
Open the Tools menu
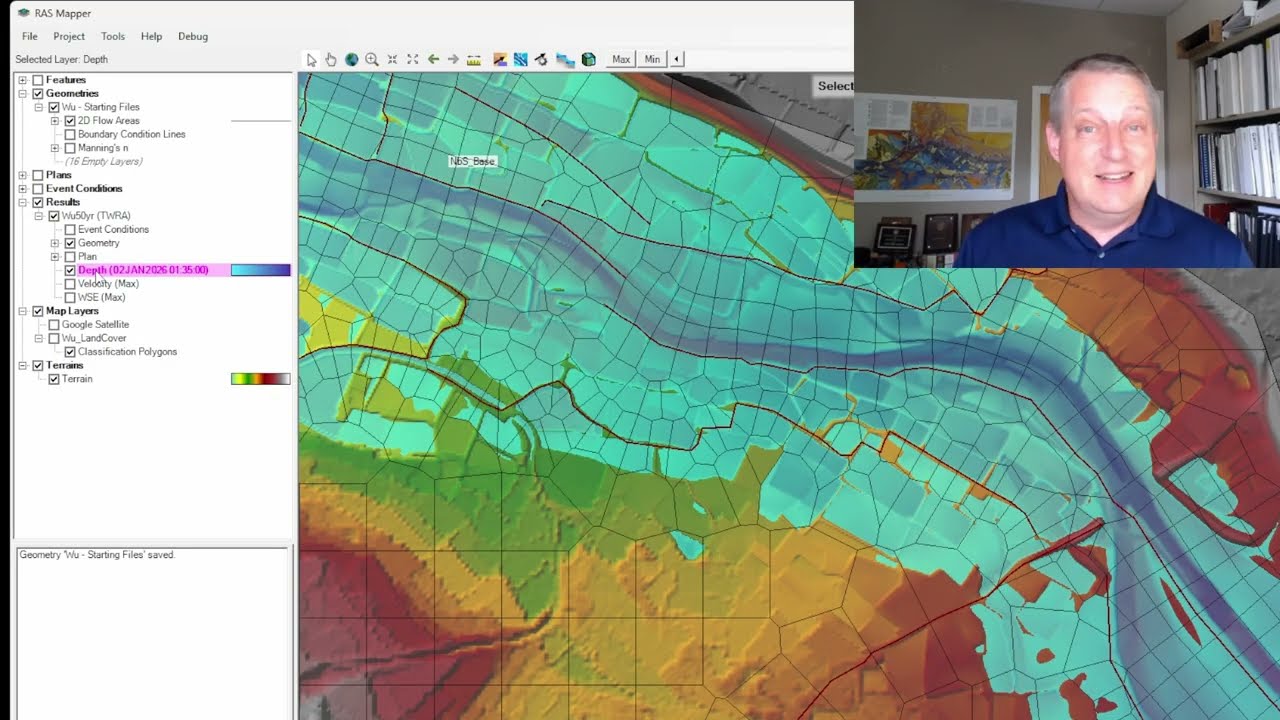pyautogui.click(x=113, y=36)
